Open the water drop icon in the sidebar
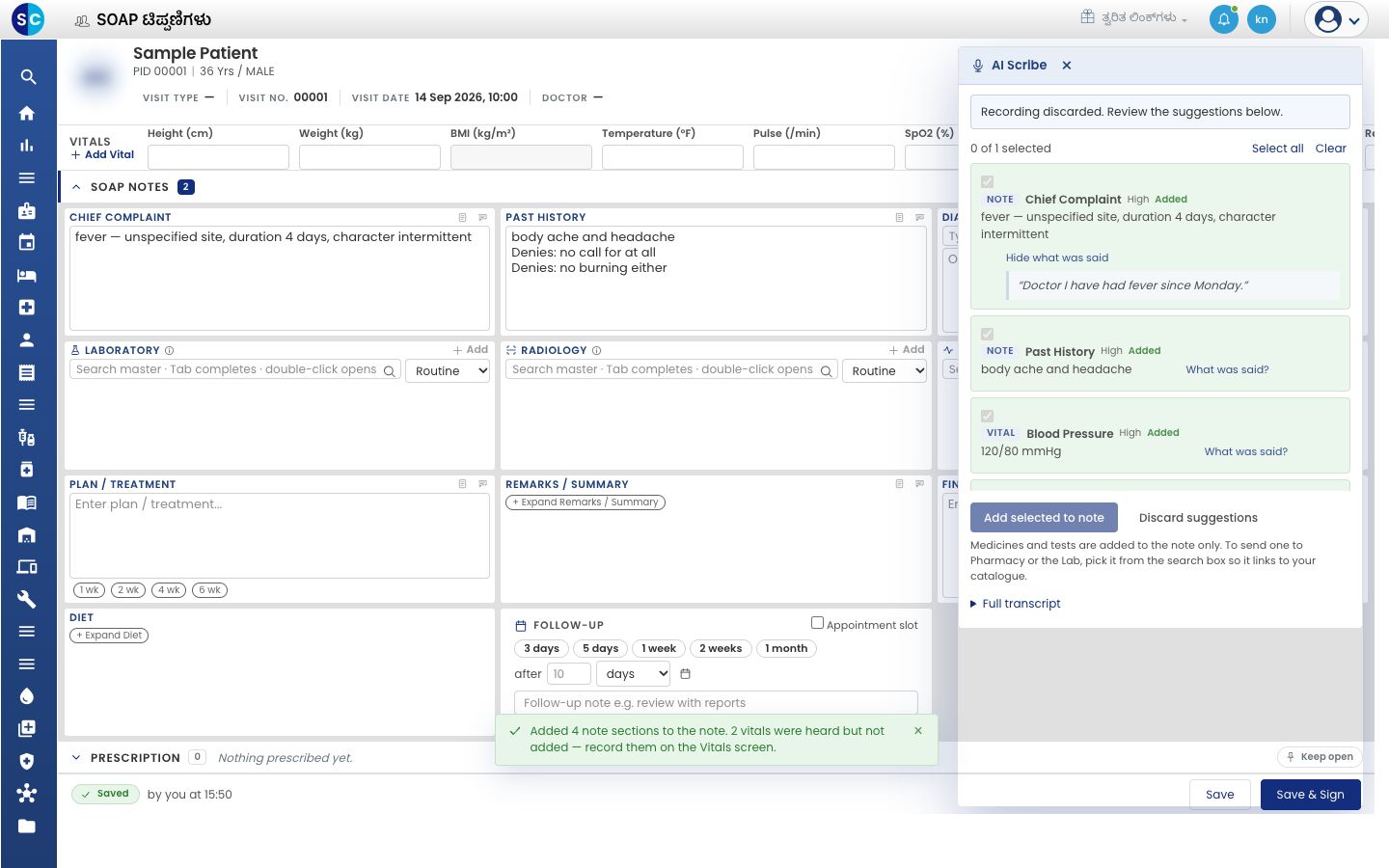The height and width of the screenshot is (868, 1389). (x=27, y=696)
